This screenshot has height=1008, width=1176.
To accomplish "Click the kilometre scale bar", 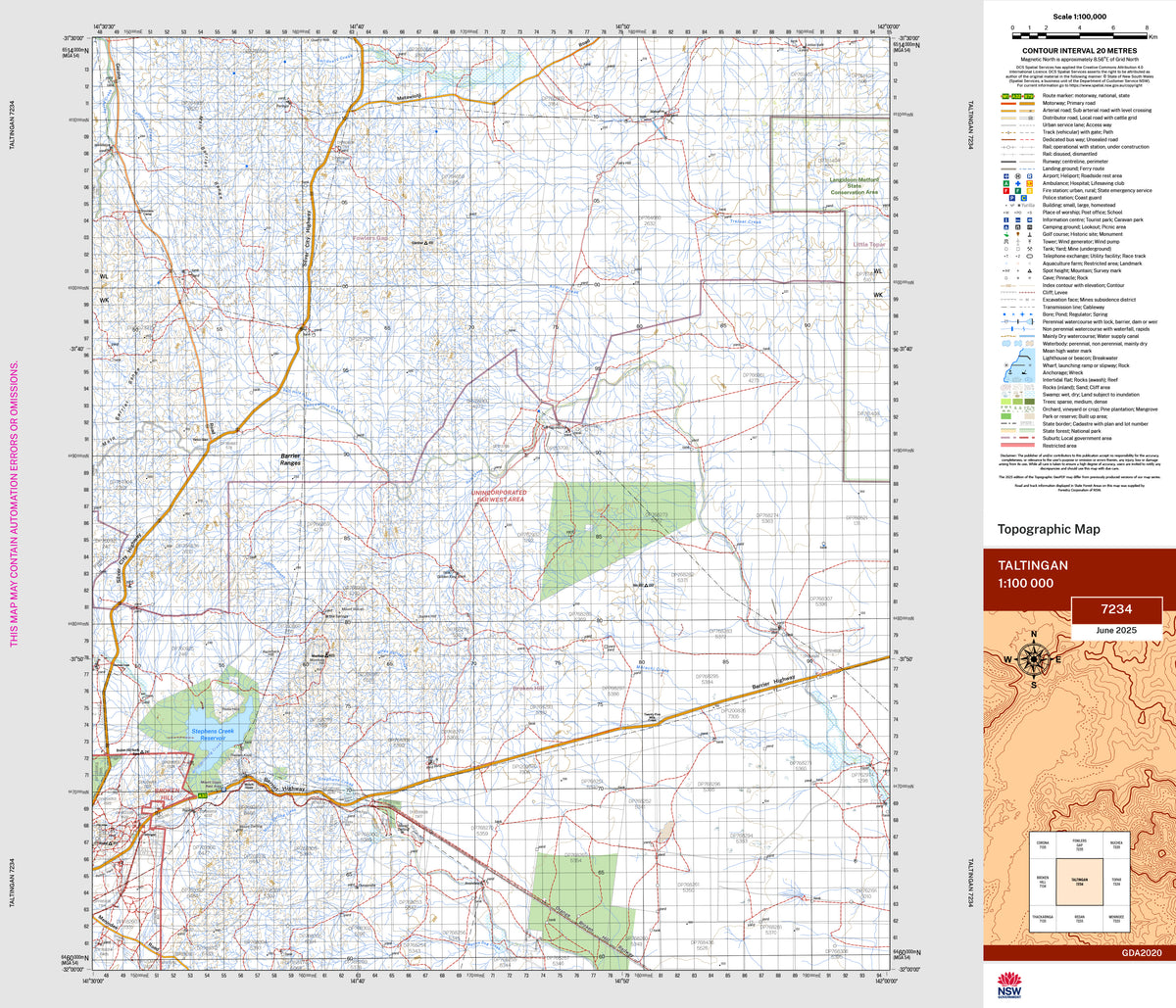I will [x=1078, y=34].
